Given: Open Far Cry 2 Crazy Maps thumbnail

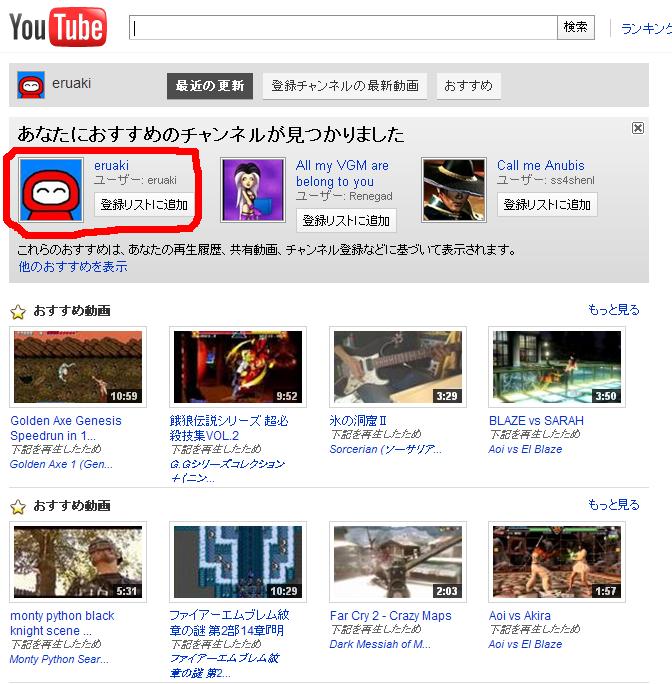Looking at the screenshot, I should (398, 562).
